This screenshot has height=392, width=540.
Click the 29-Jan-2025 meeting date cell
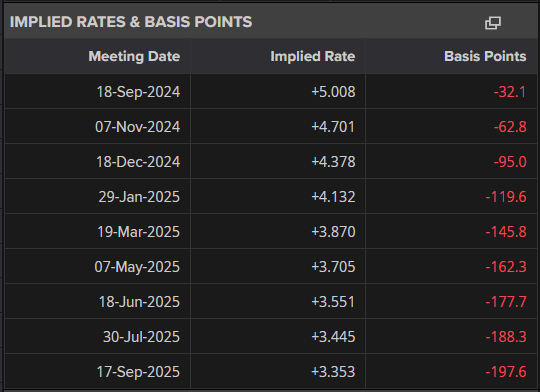pyautogui.click(x=139, y=197)
